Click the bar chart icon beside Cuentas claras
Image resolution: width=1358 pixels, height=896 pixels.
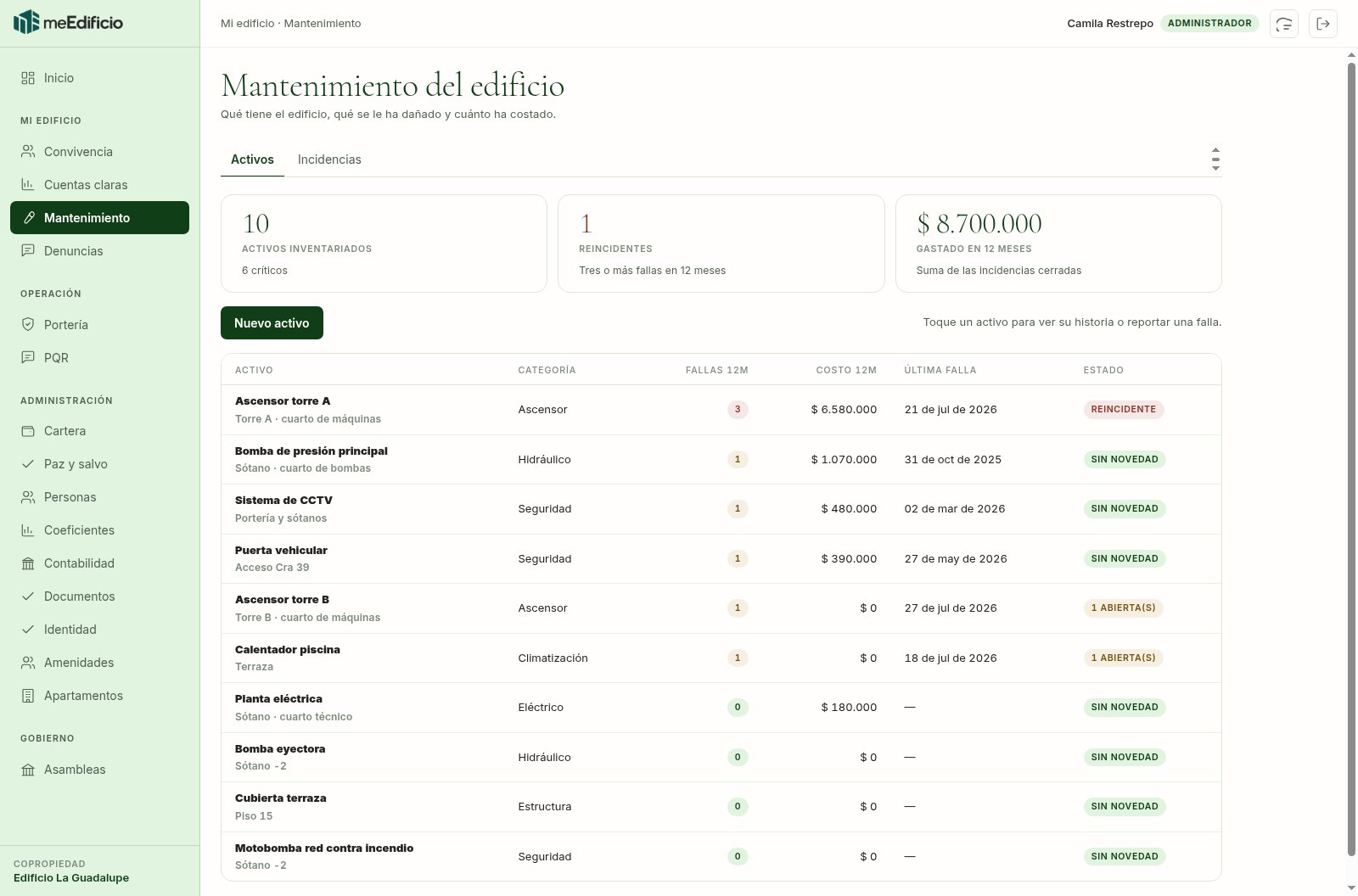pyautogui.click(x=28, y=185)
